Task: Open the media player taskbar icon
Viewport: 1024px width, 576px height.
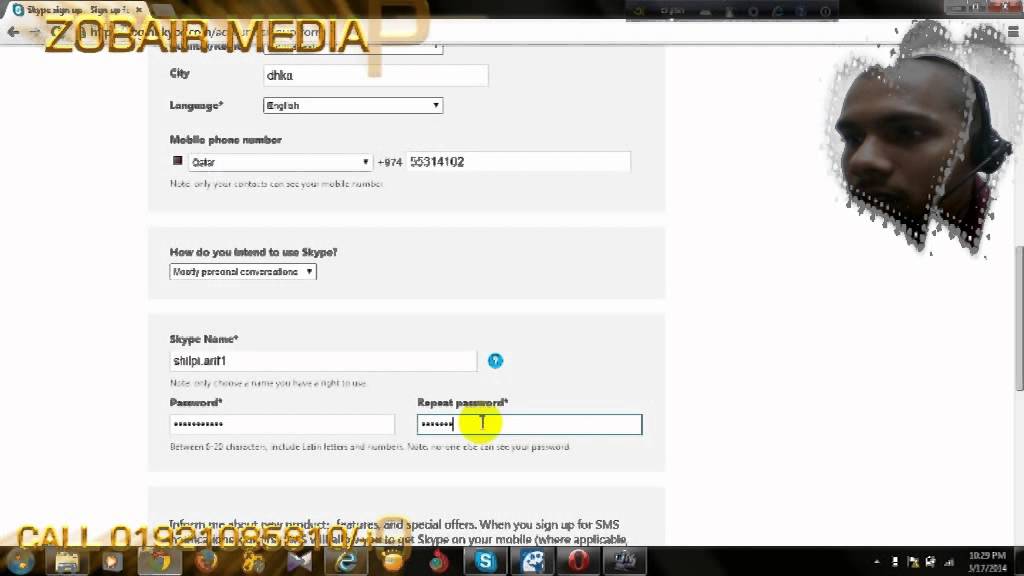Action: pos(112,561)
